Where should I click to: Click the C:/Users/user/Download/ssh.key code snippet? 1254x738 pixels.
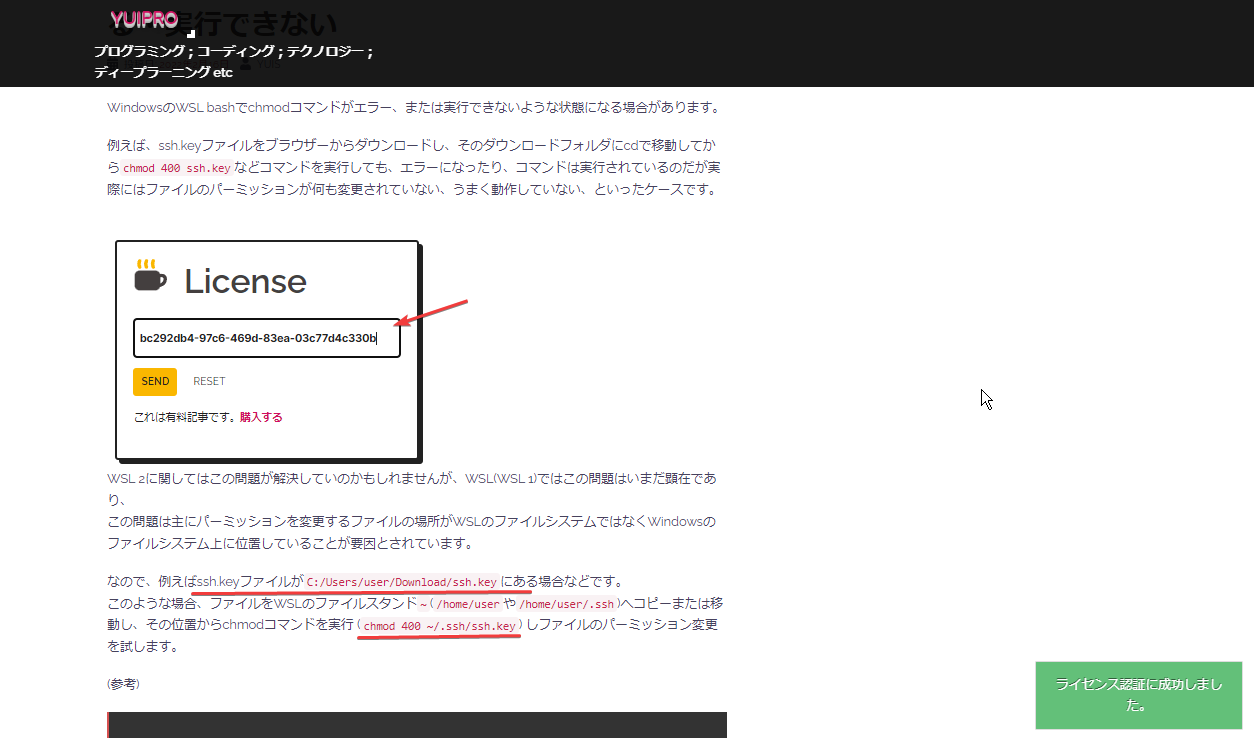[x=402, y=582]
